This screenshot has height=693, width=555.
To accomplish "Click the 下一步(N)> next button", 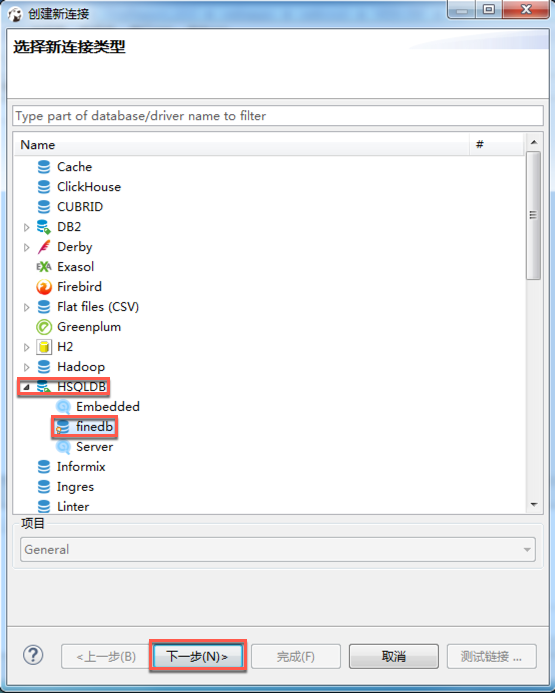I will pyautogui.click(x=198, y=656).
